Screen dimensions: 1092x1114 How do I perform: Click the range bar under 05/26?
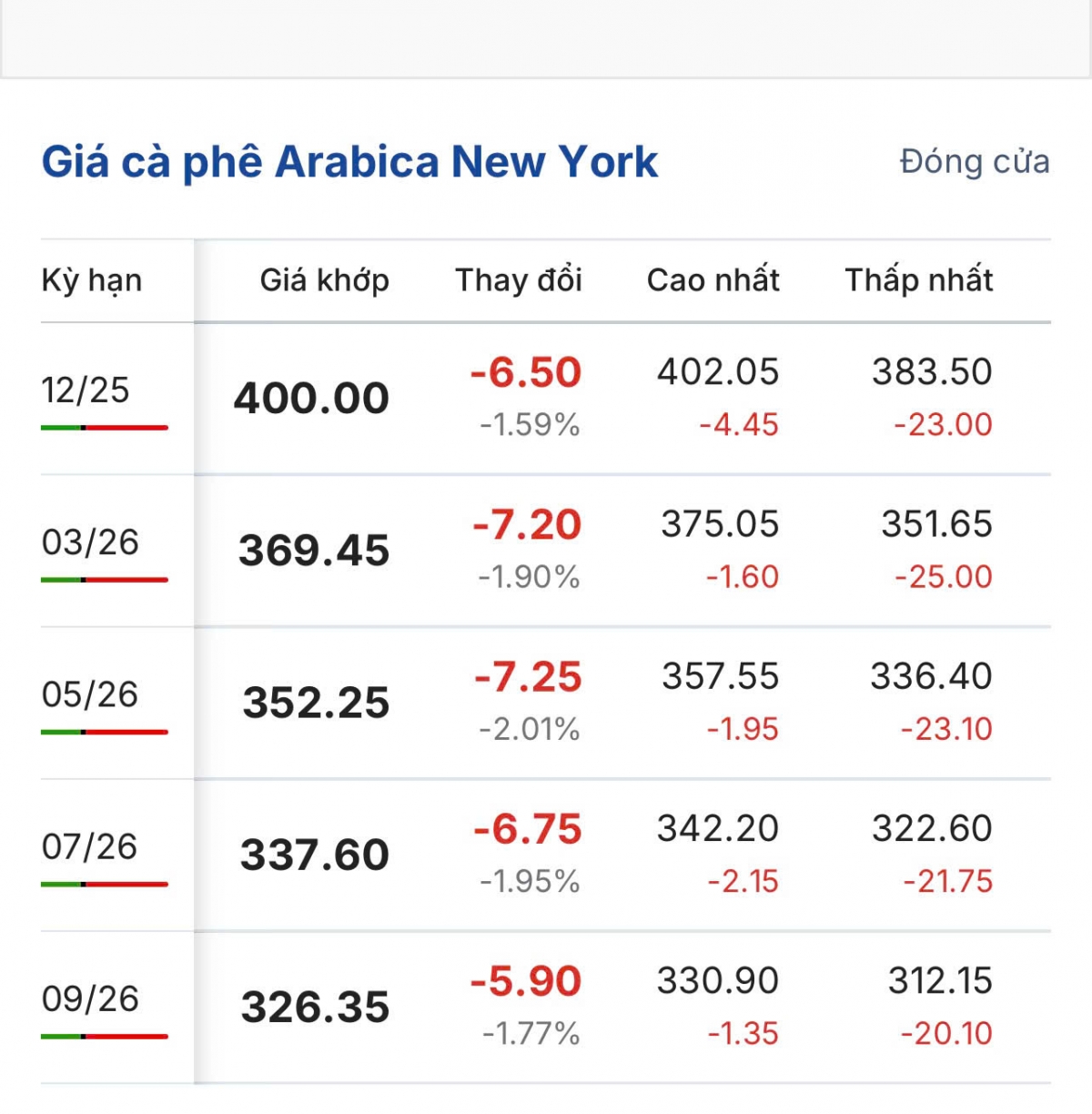click(x=105, y=732)
